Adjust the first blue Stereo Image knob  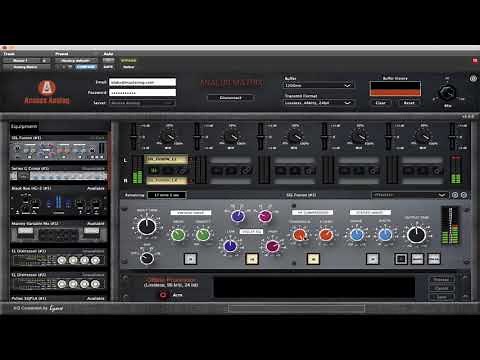click(x=357, y=234)
